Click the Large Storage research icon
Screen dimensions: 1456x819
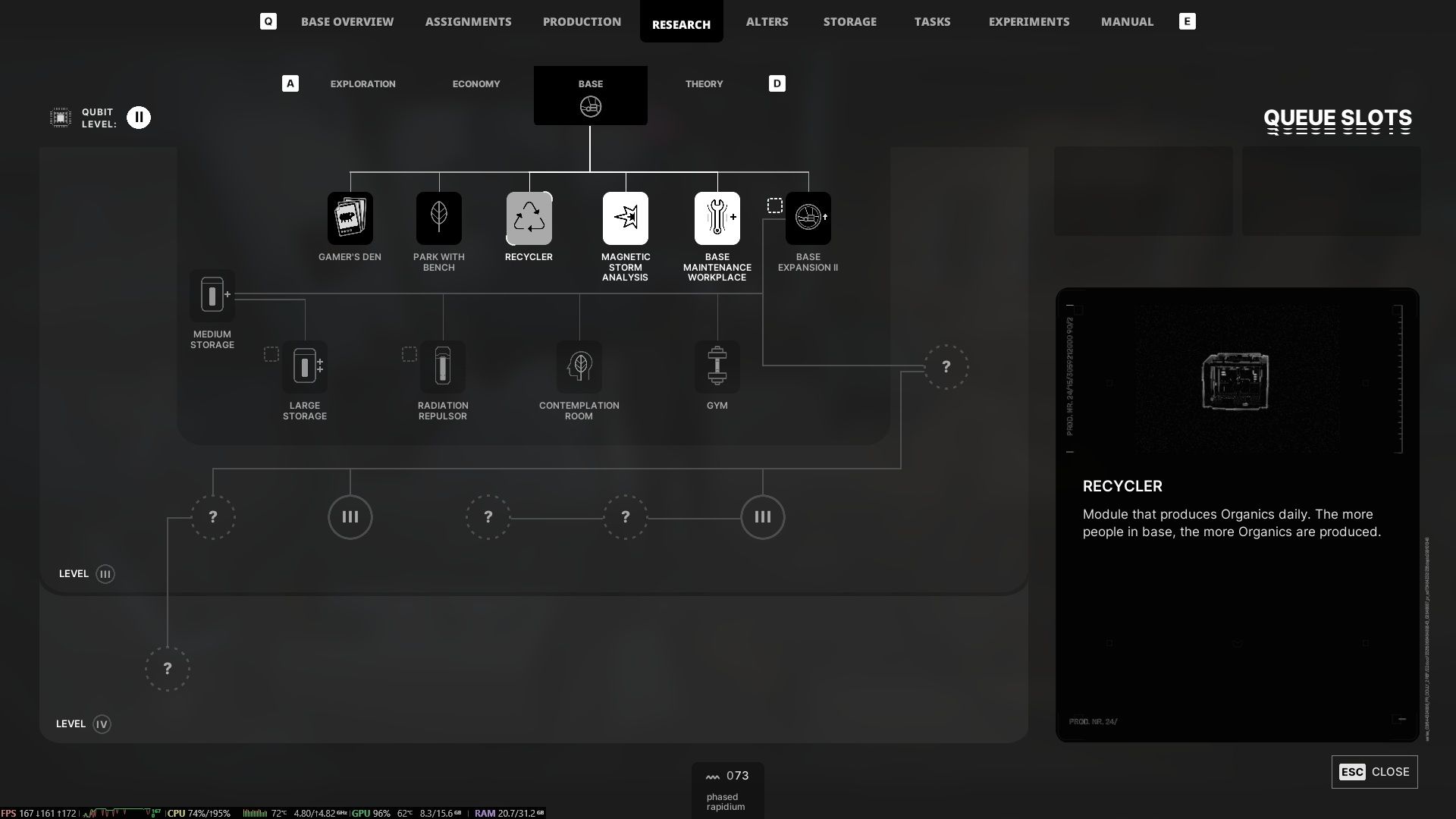304,367
